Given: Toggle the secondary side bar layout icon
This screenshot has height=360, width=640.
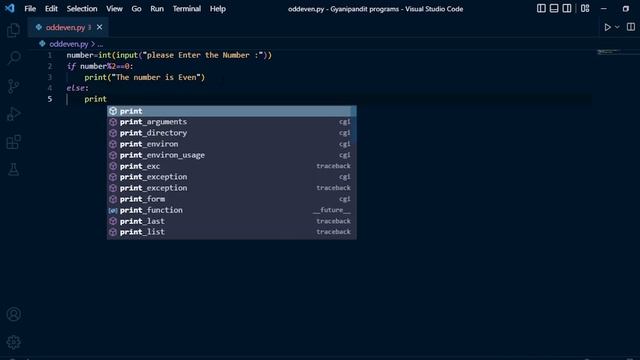Looking at the screenshot, I should tap(567, 9).
